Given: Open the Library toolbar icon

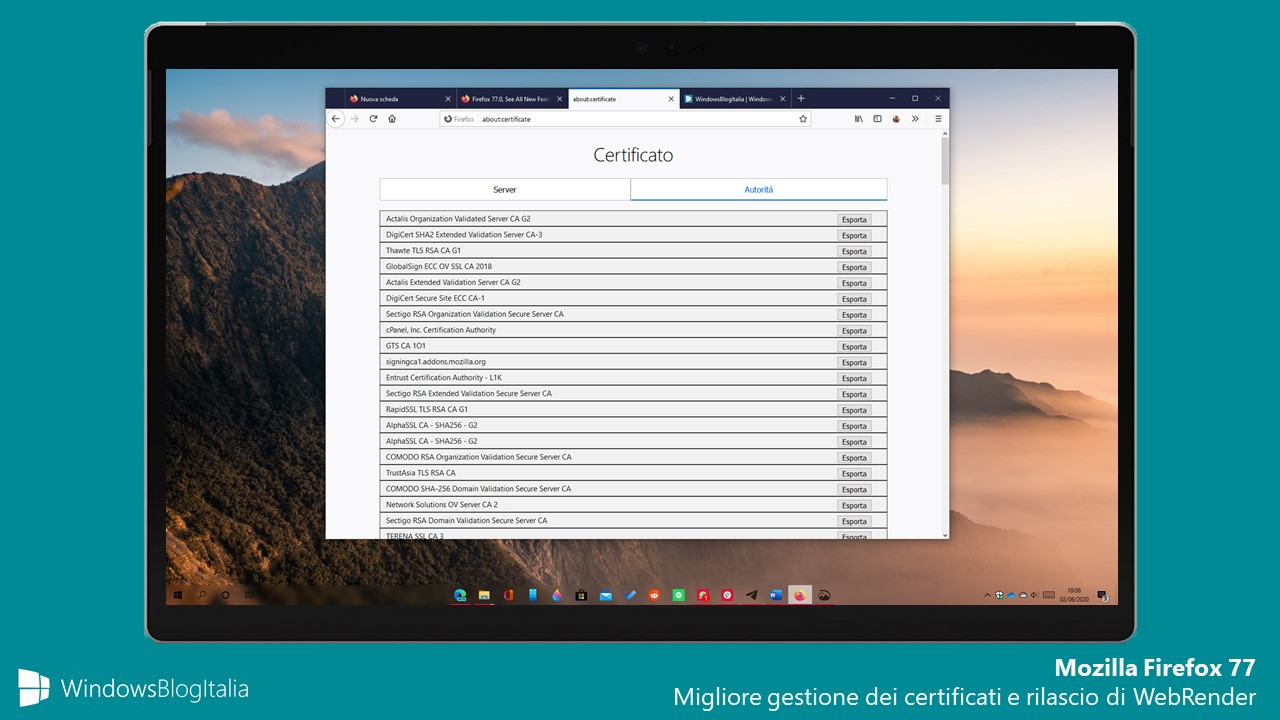Looking at the screenshot, I should [858, 118].
